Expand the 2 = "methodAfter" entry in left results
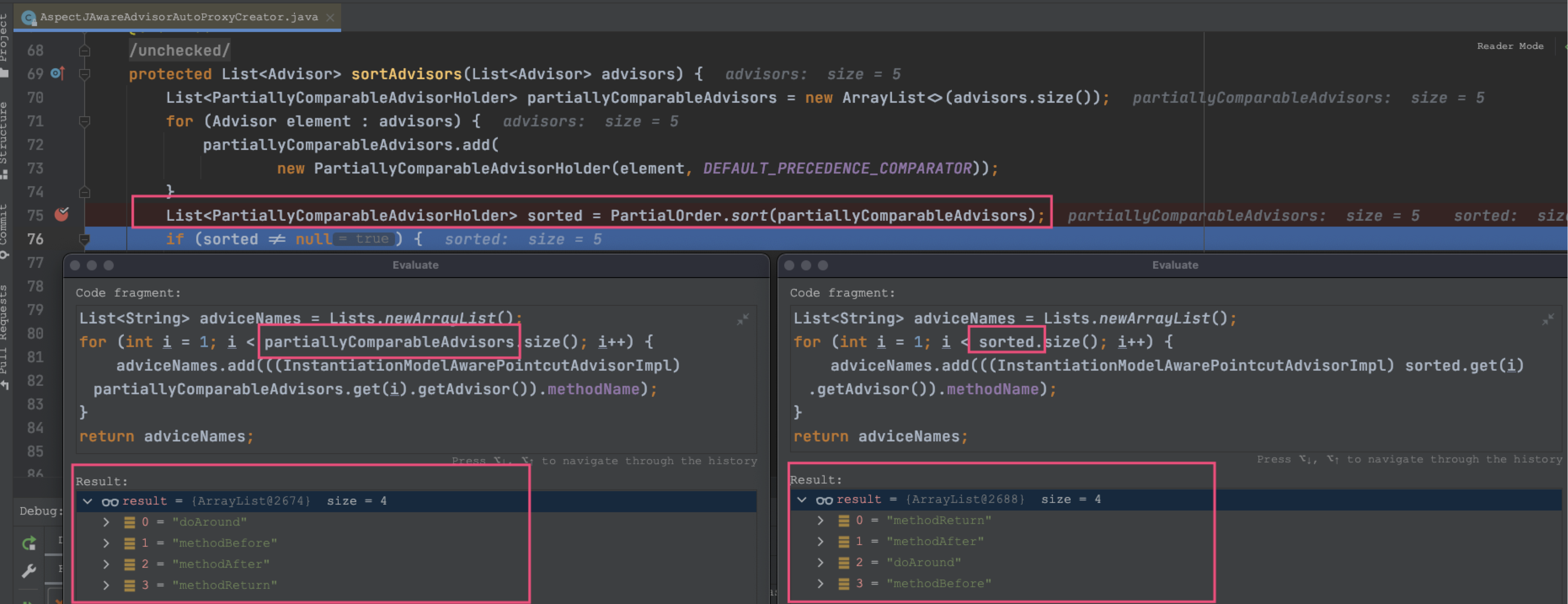Screen dimensions: 1568x604 click(x=106, y=564)
